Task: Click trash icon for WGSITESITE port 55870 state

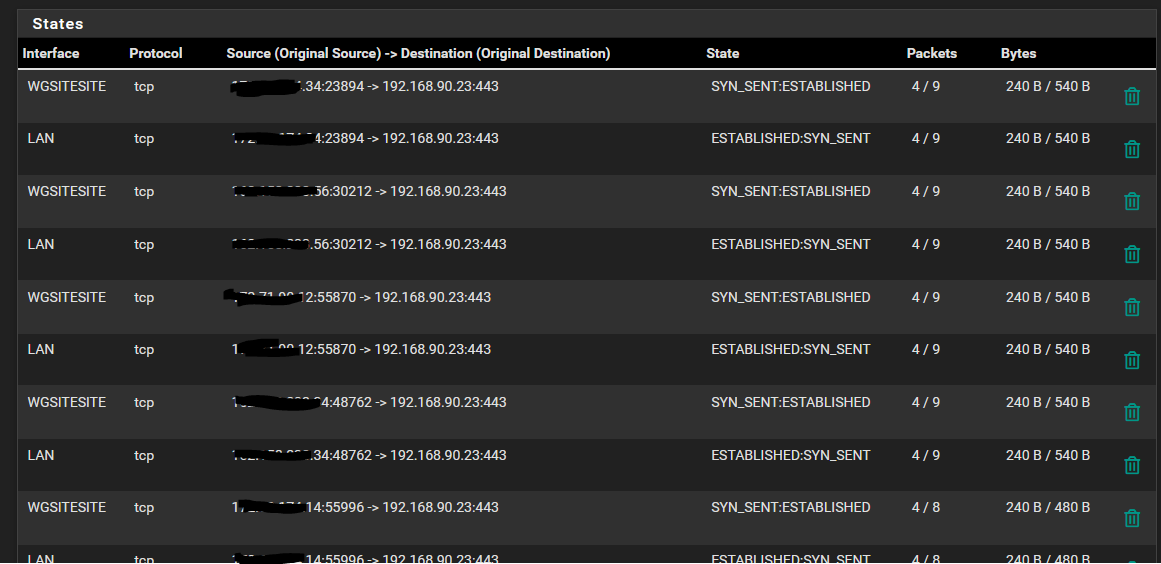Action: pos(1132,308)
